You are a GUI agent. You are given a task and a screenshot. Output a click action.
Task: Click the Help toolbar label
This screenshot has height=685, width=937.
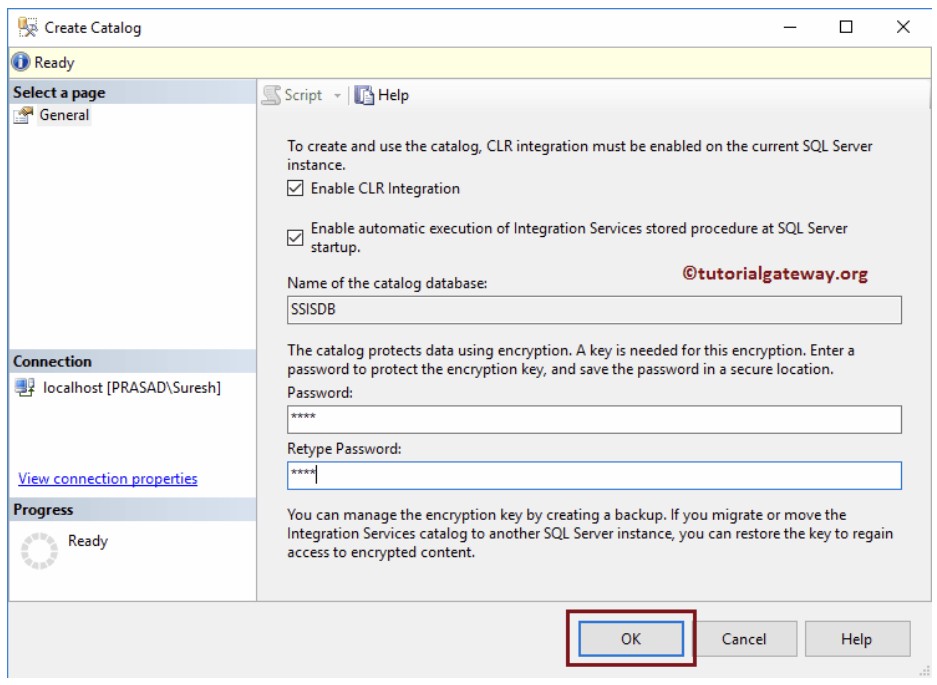click(x=393, y=95)
